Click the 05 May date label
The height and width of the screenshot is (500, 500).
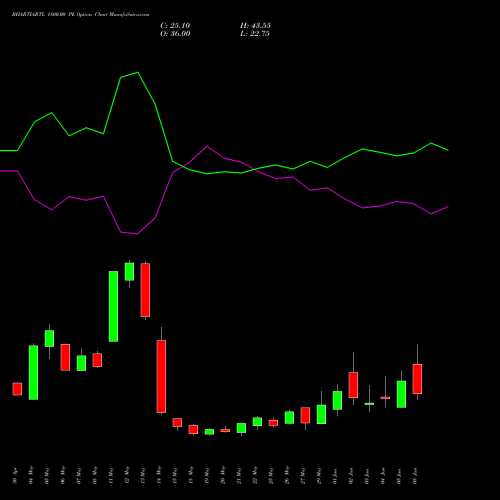tap(47, 476)
